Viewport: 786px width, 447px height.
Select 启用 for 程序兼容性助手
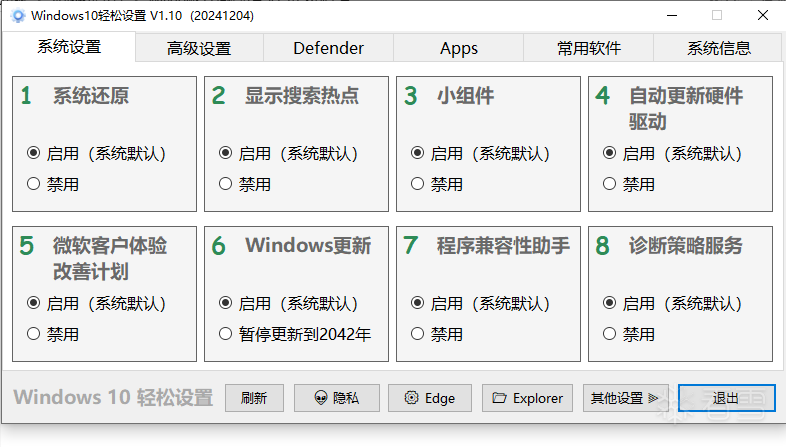480,303
